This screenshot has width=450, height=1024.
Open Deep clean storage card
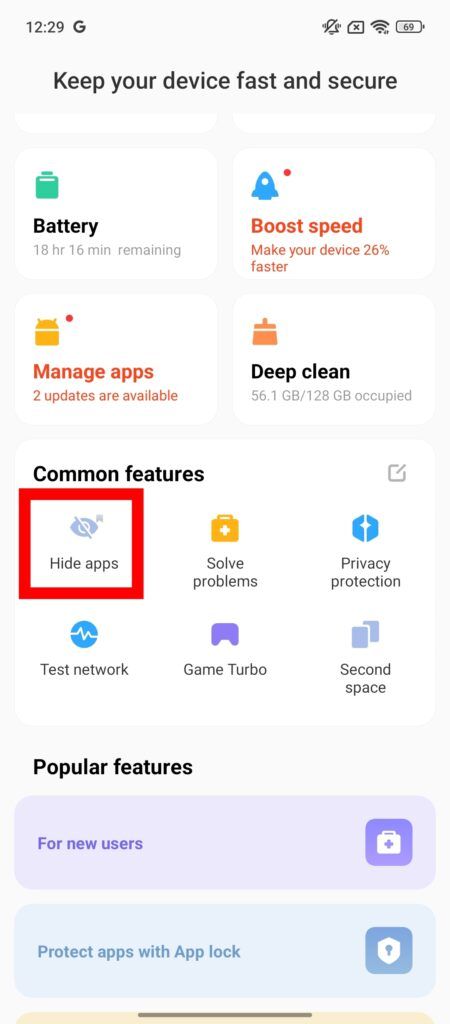(334, 359)
